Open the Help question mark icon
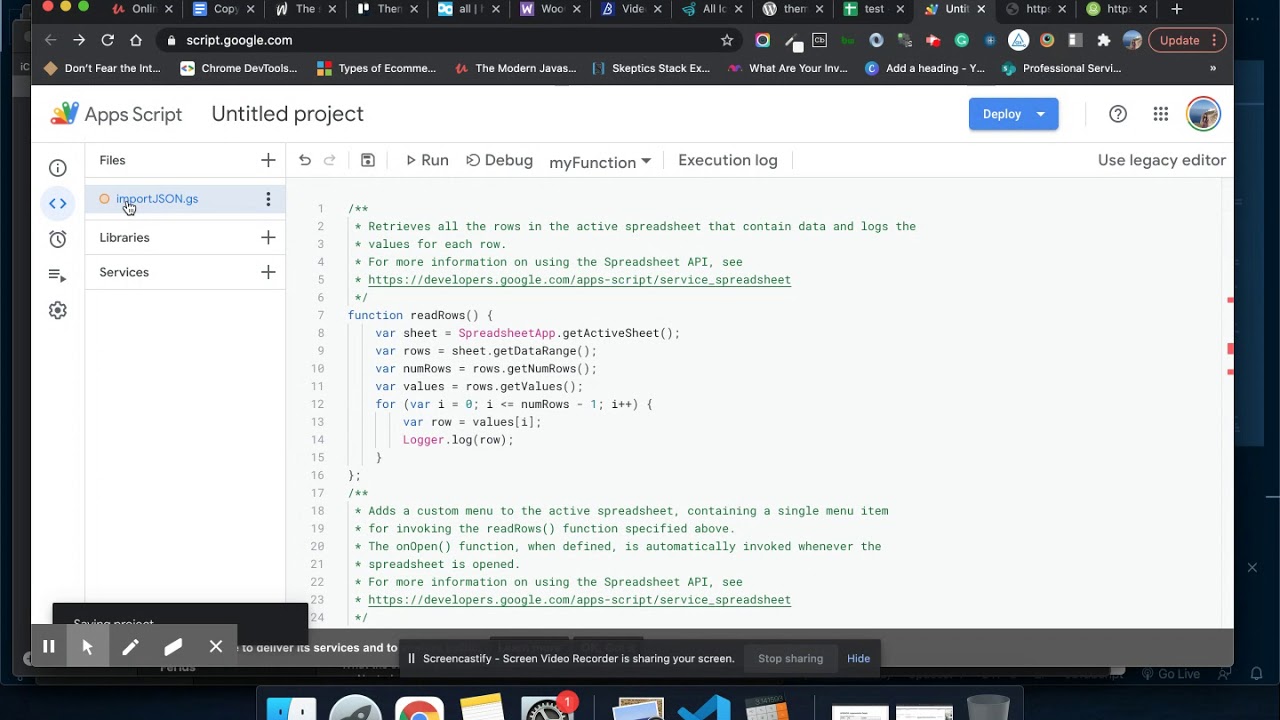This screenshot has width=1280, height=720. click(x=1118, y=114)
